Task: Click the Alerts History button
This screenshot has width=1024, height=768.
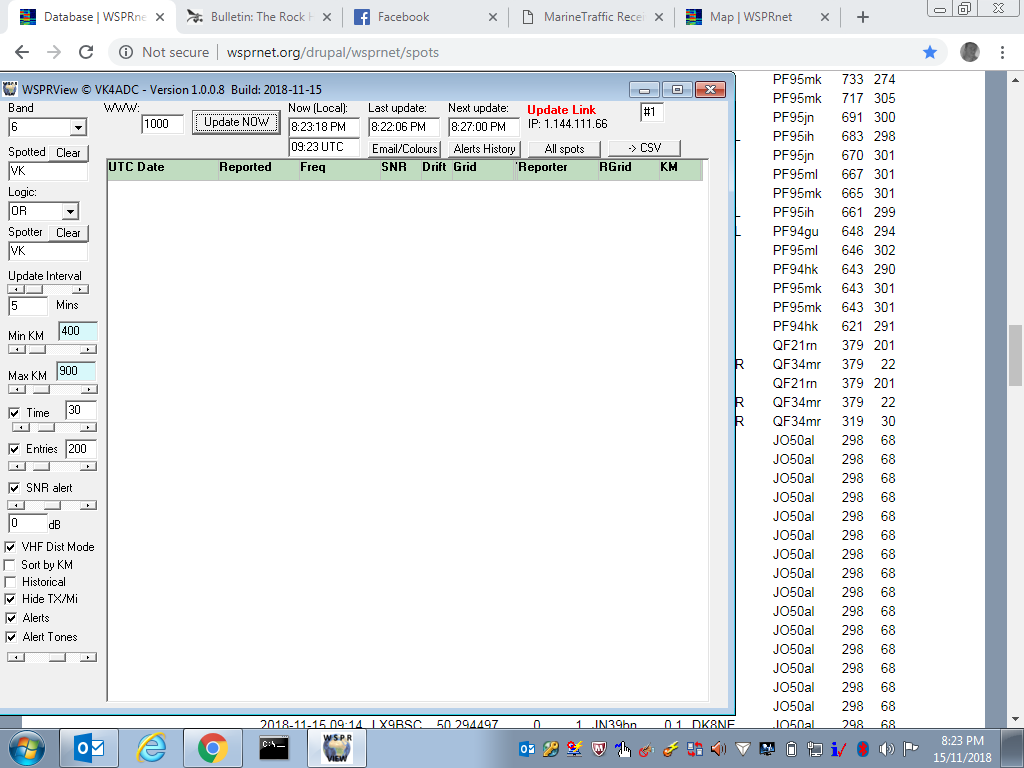Action: point(484,149)
